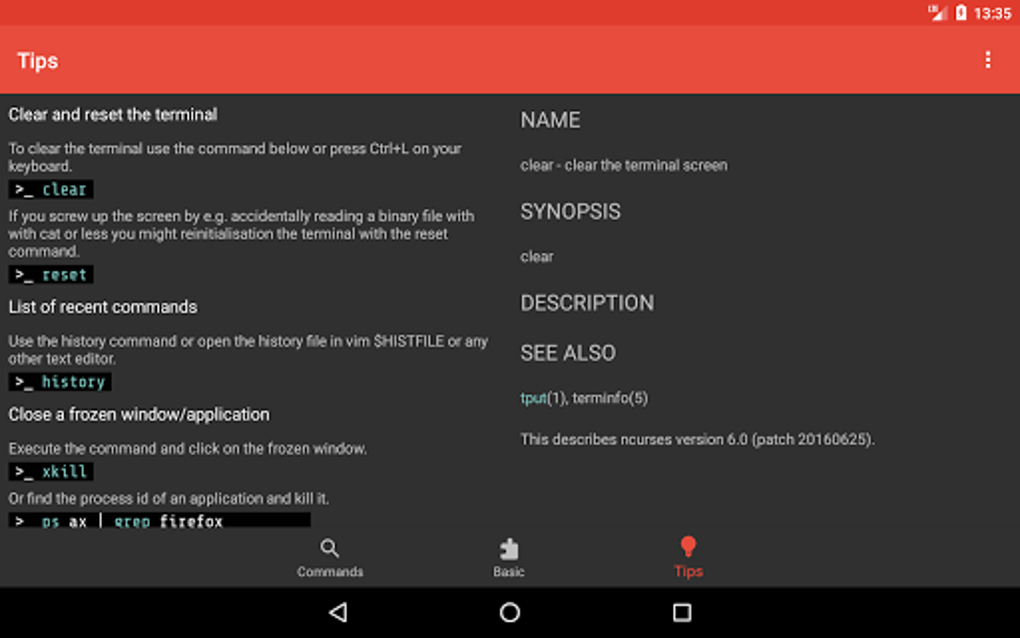This screenshot has width=1020, height=638.
Task: Open recent apps with the square button
Action: pyautogui.click(x=680, y=611)
